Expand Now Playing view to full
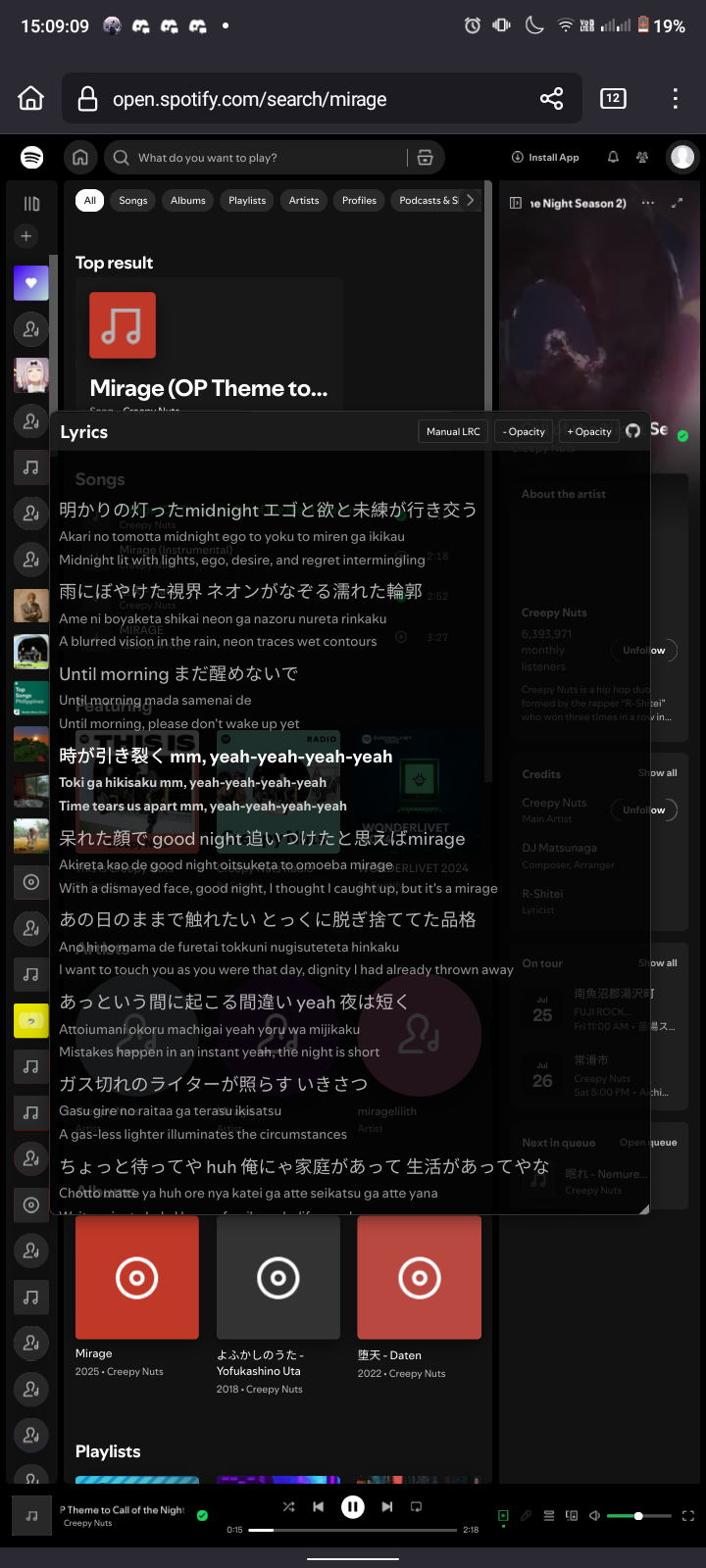The image size is (706, 1568). click(677, 203)
